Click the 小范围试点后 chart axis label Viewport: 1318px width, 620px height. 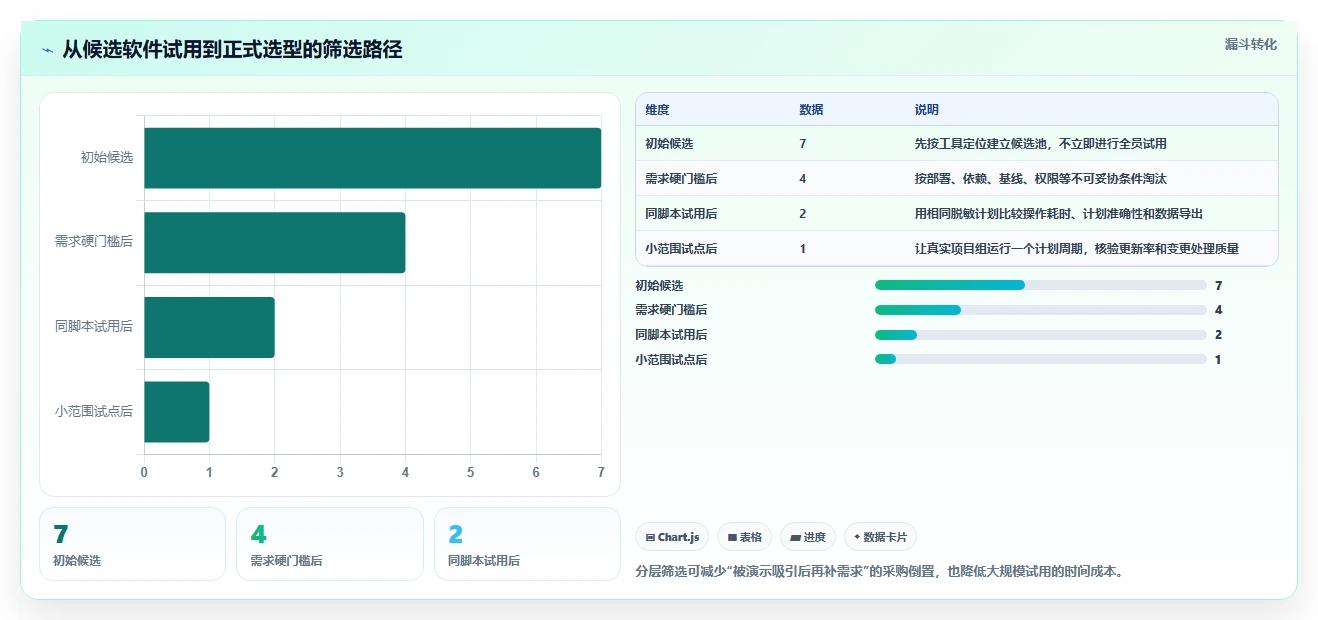94,411
